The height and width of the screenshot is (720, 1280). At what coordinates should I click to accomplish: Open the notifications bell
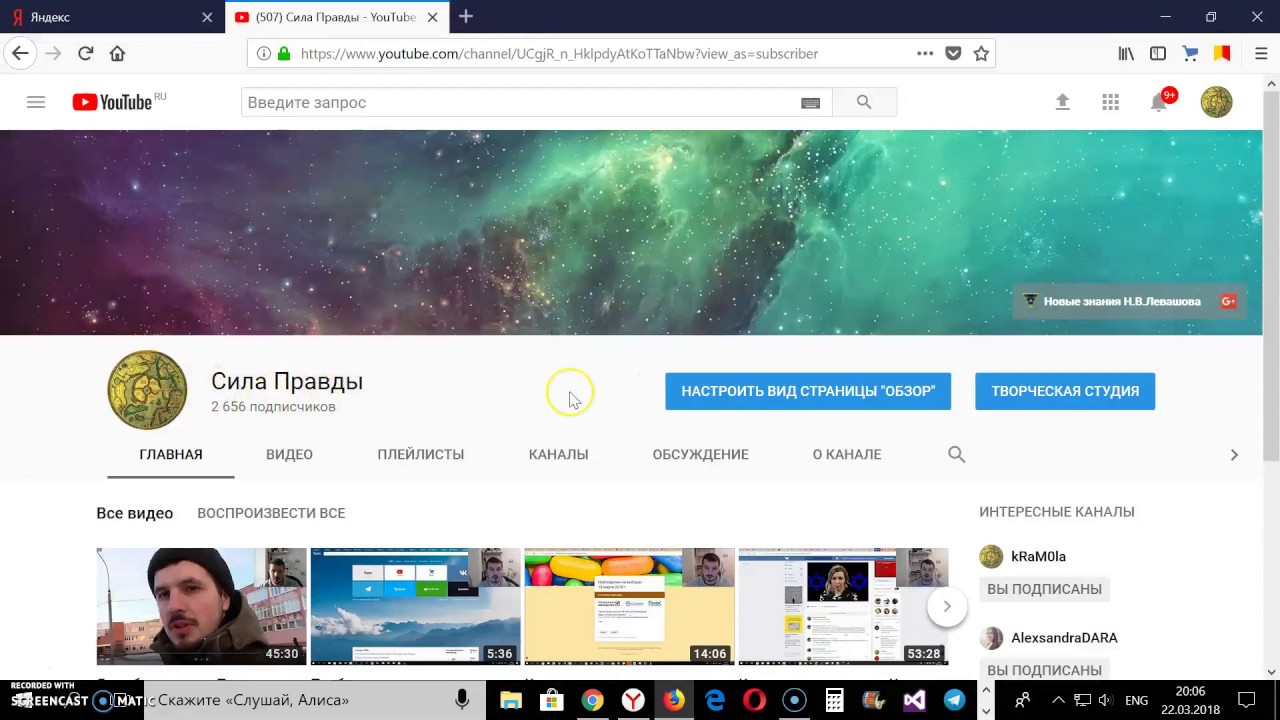point(1159,102)
